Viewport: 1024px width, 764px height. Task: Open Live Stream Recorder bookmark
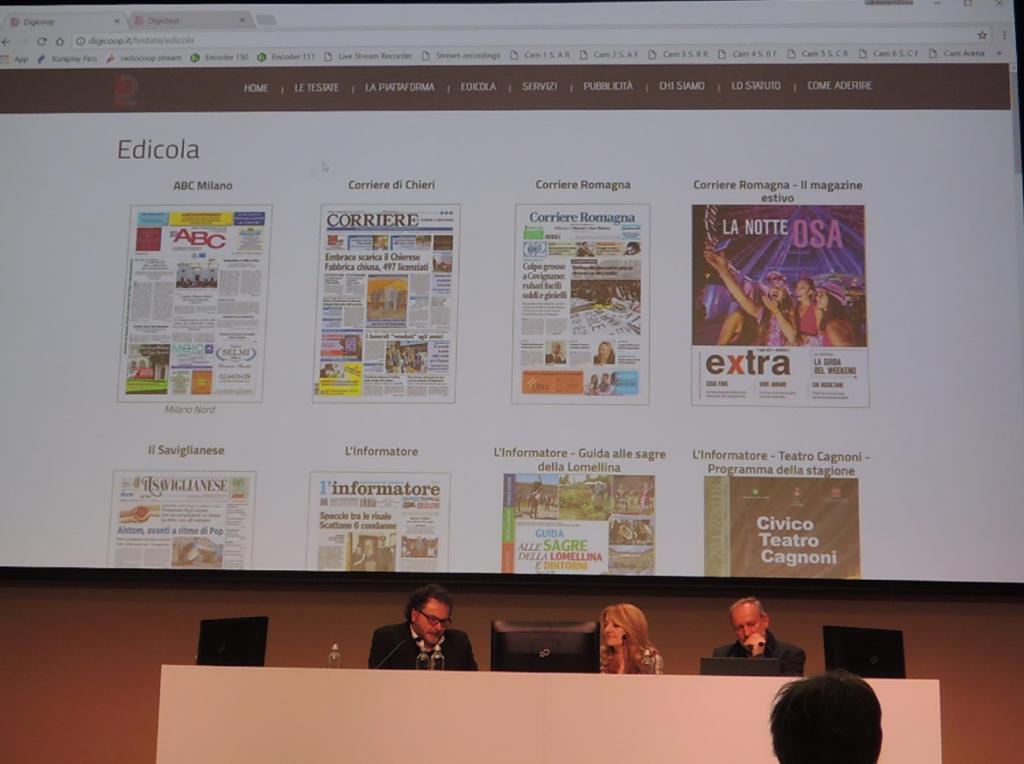(368, 56)
